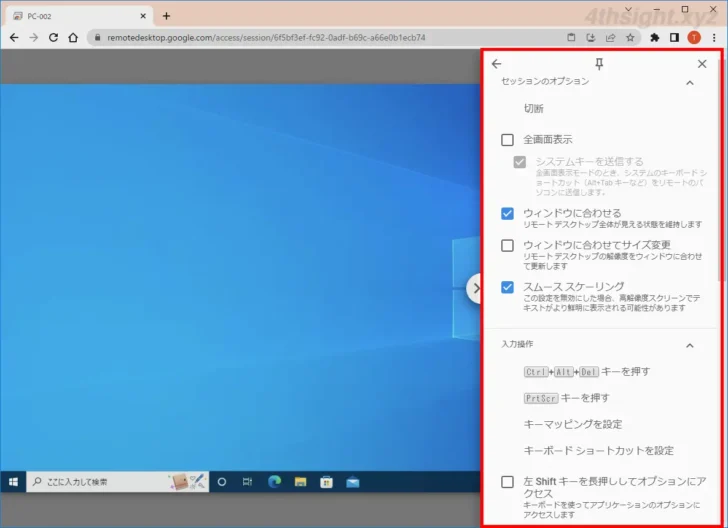The height and width of the screenshot is (528, 728).
Task: Open Cortana circle on remote taskbar
Action: [222, 482]
